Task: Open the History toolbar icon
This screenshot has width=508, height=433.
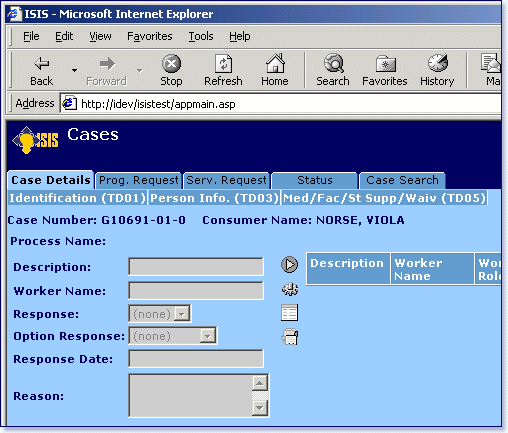Action: 438,63
